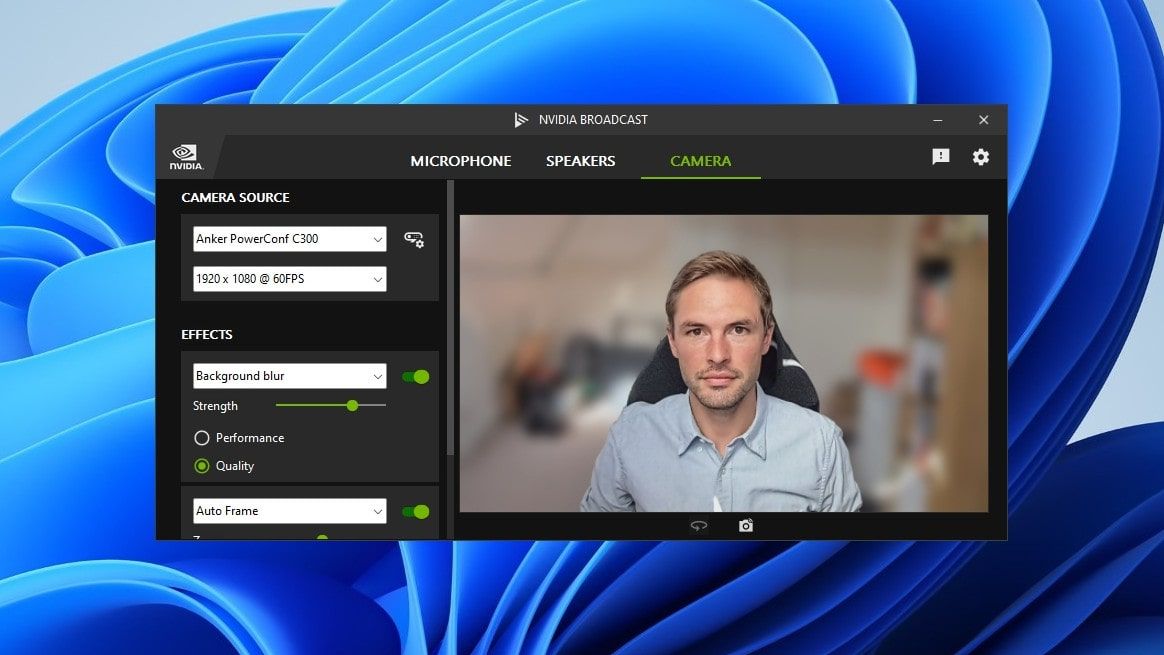Enable the Performance mode radio button
Screen dimensions: 1164x655
click(x=202, y=437)
